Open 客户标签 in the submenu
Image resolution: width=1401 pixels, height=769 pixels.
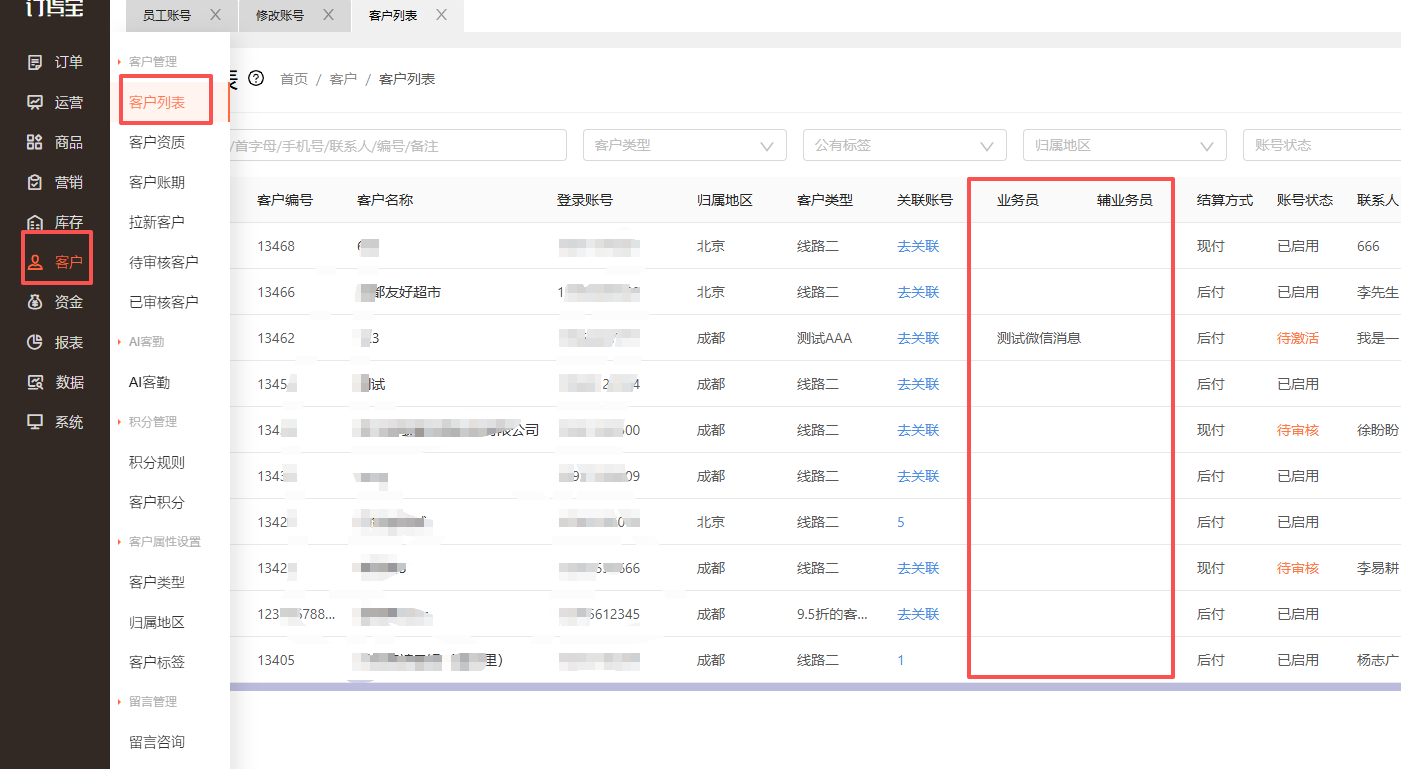[157, 662]
